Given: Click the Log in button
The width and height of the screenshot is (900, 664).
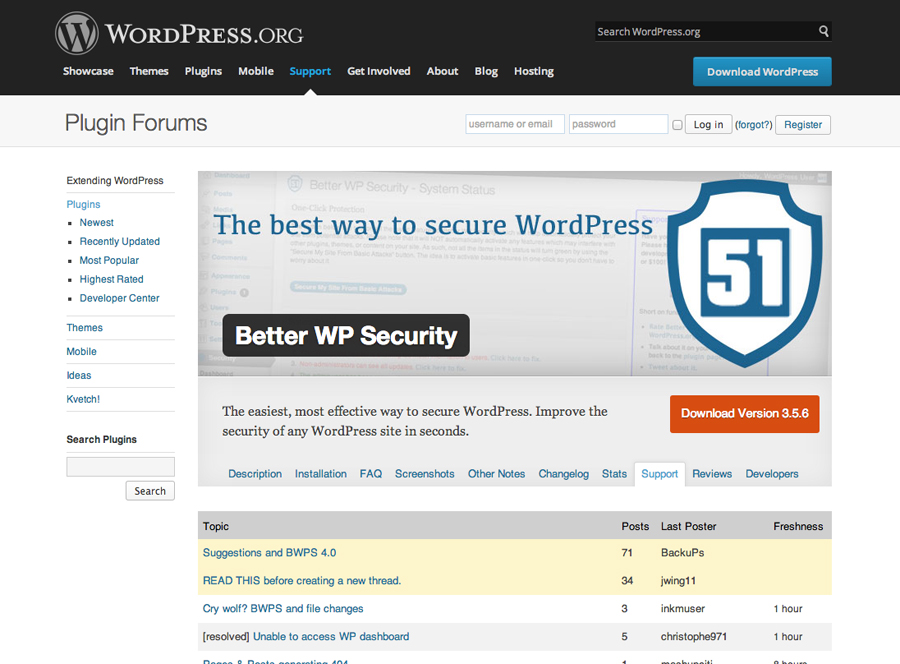Looking at the screenshot, I should click(708, 125).
